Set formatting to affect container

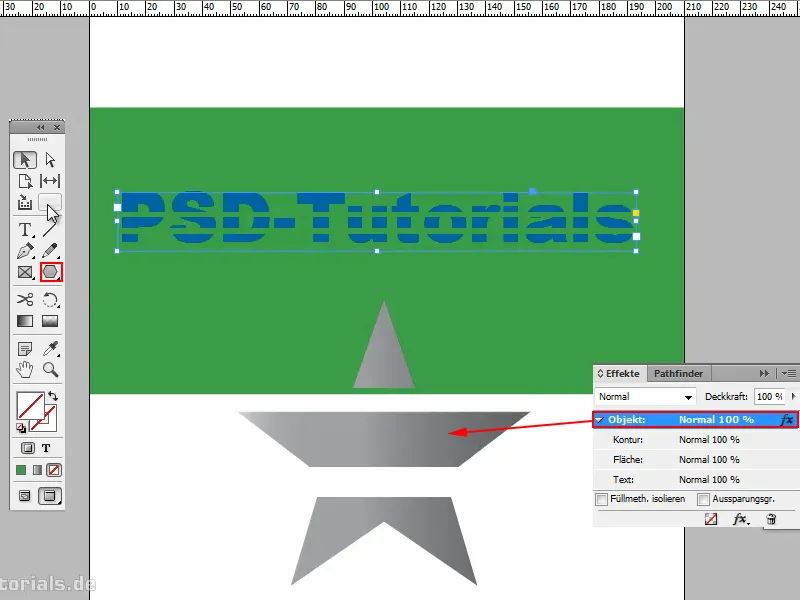(28, 448)
